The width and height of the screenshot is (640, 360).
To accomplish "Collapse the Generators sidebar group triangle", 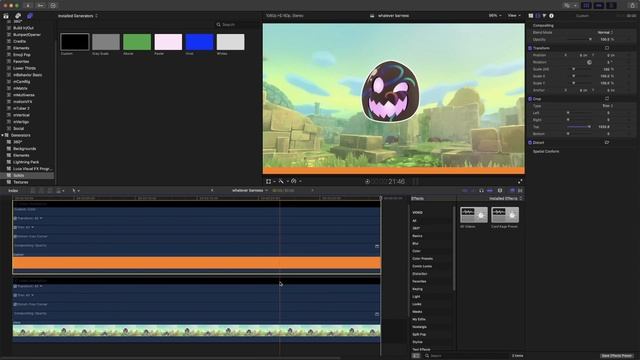I will [x=2, y=135].
